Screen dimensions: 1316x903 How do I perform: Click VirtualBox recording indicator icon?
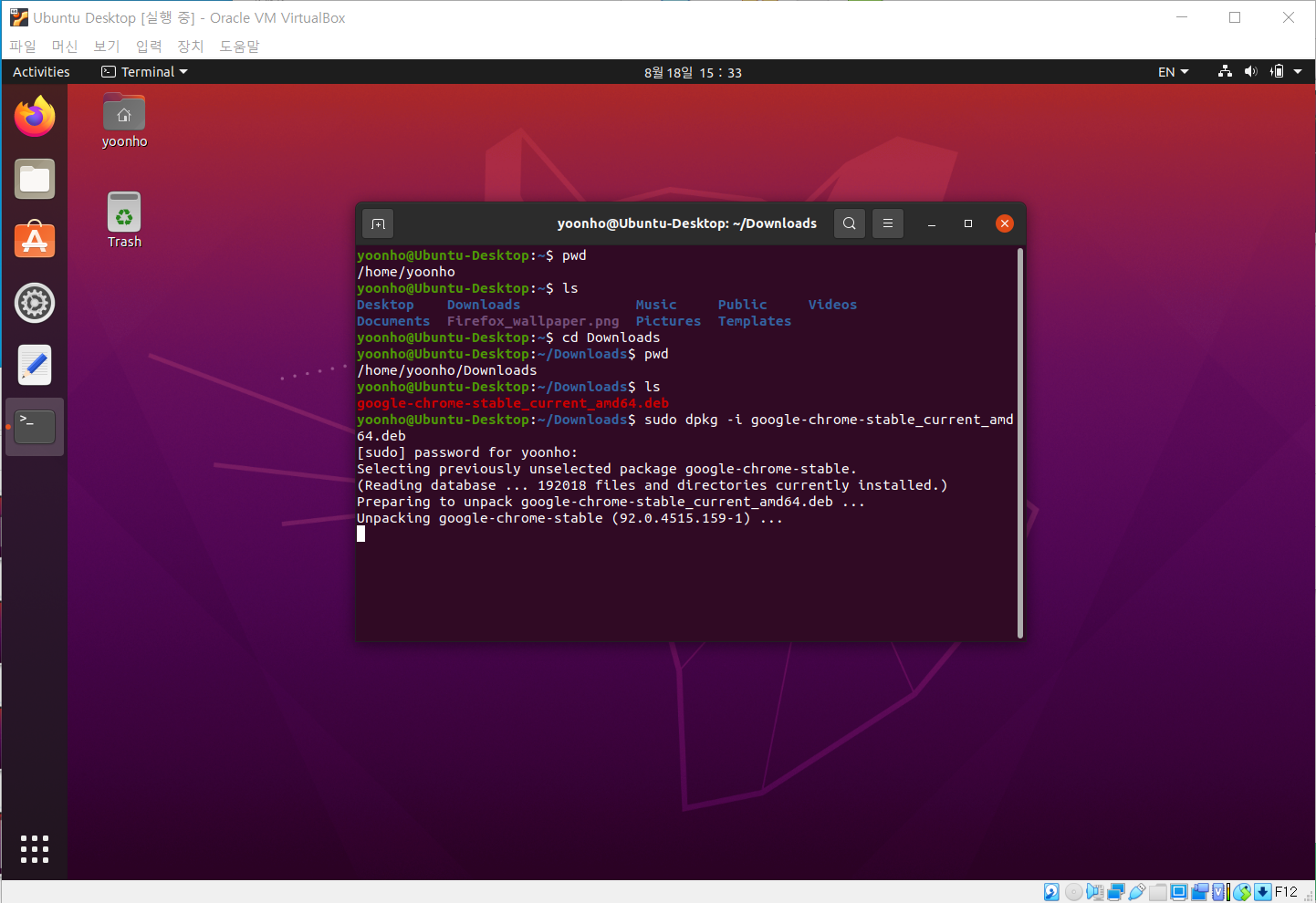[1200, 892]
